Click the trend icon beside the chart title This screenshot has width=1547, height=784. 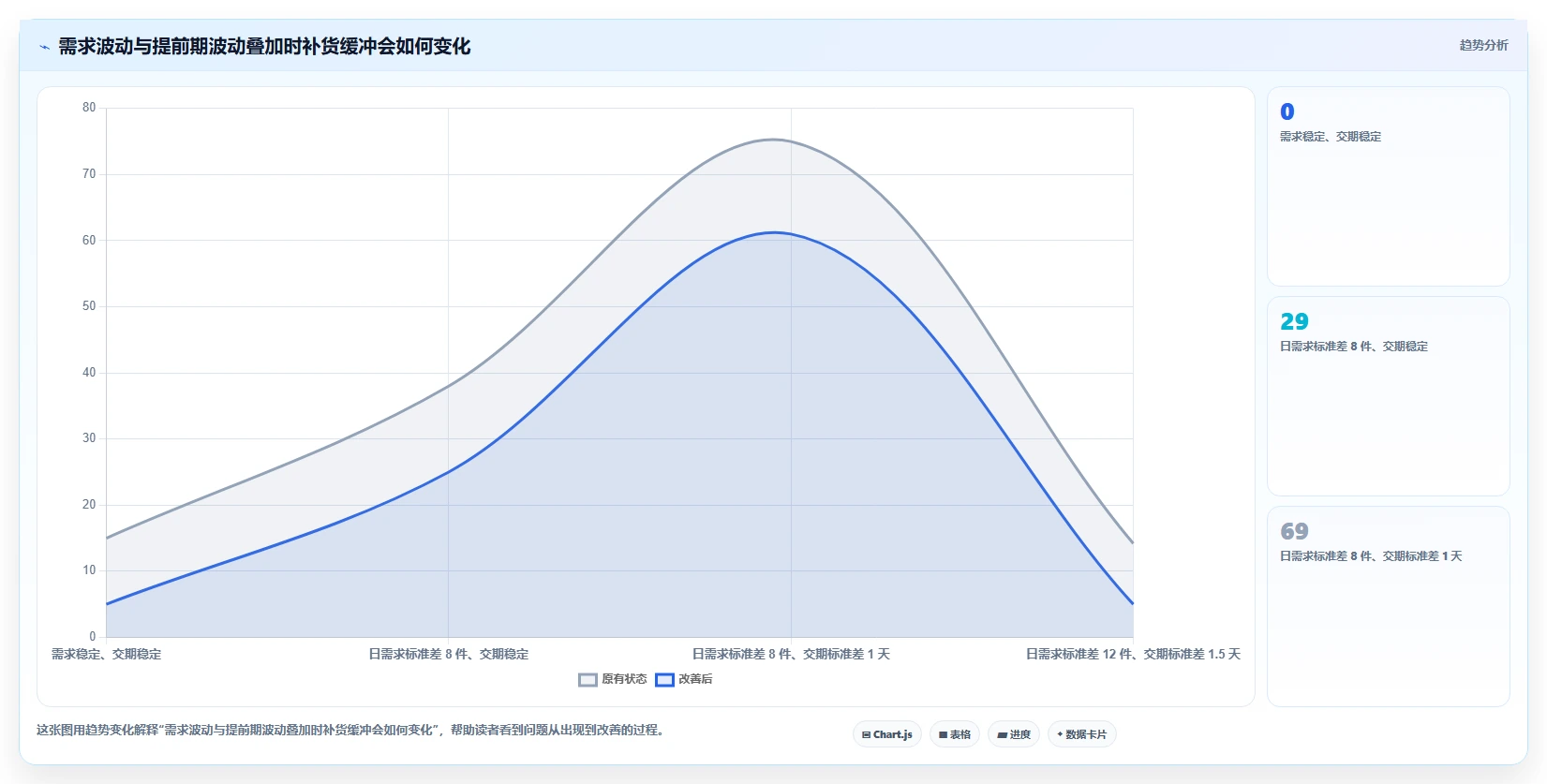(44, 47)
